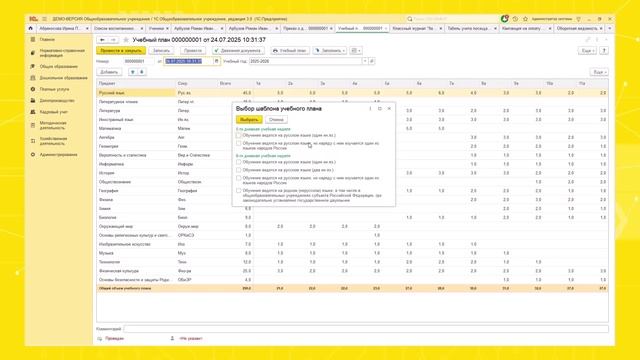
Task: Open Главное section in sidebar
Action: coord(47,40)
